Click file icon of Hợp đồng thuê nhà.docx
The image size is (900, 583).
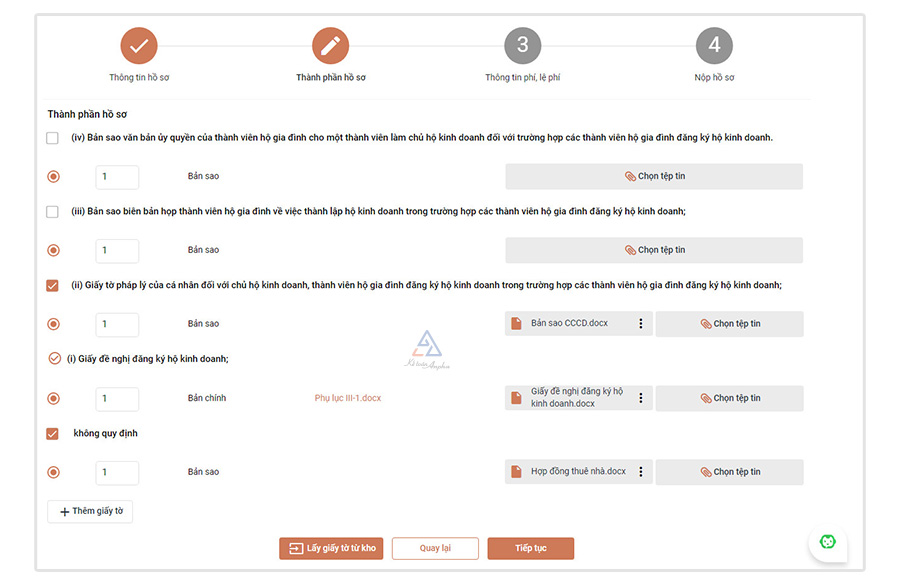(x=517, y=472)
